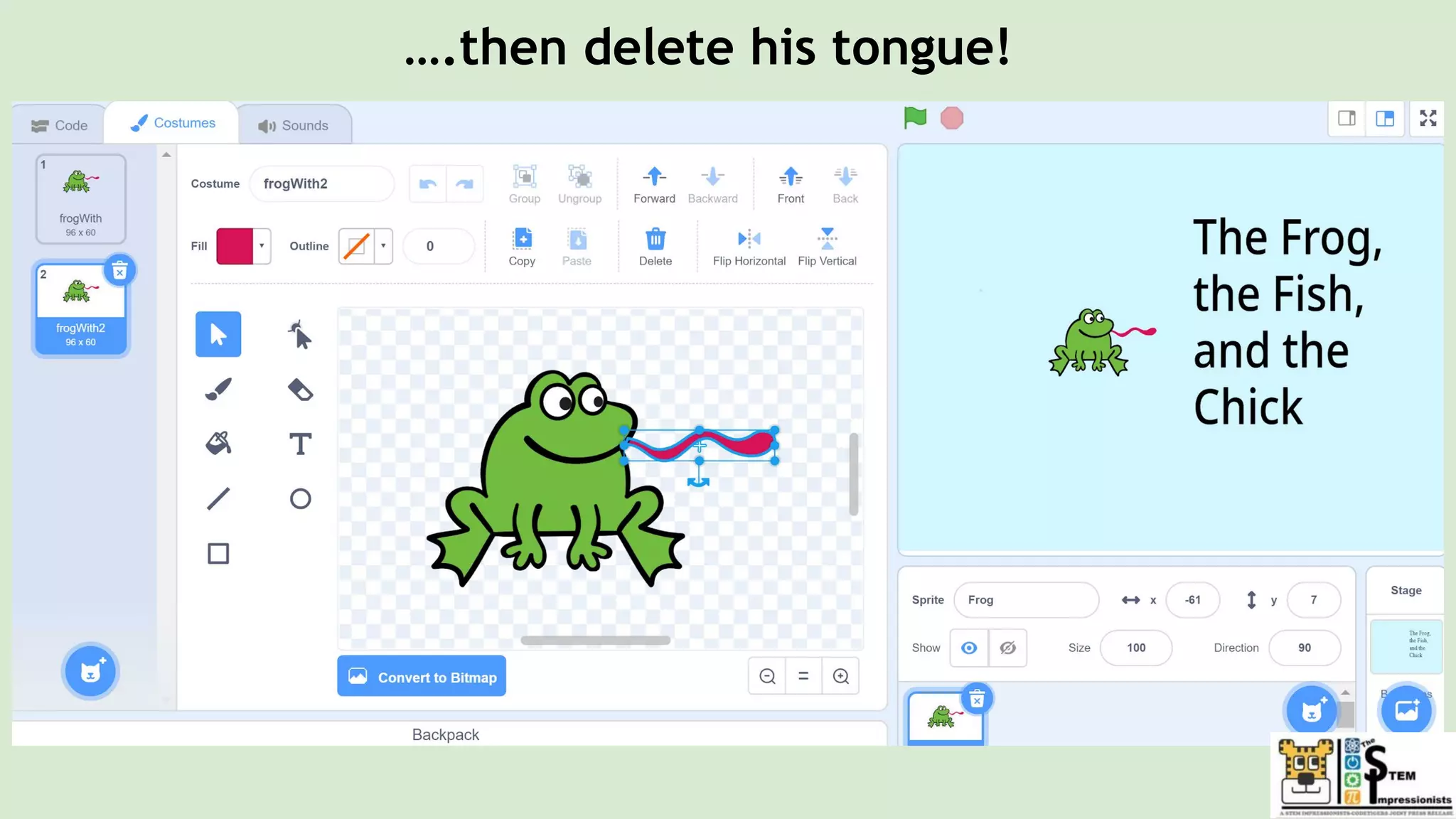This screenshot has width=1456, height=819.
Task: Switch to large stage layout
Action: click(x=1385, y=119)
